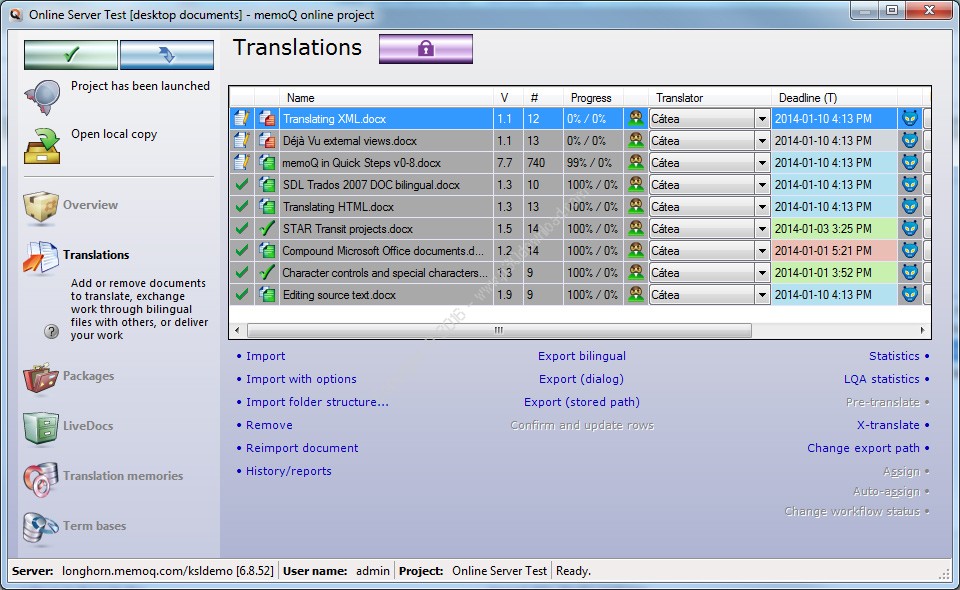This screenshot has width=960, height=590.
Task: Click the blue arrow synchronize button
Action: pos(167,54)
